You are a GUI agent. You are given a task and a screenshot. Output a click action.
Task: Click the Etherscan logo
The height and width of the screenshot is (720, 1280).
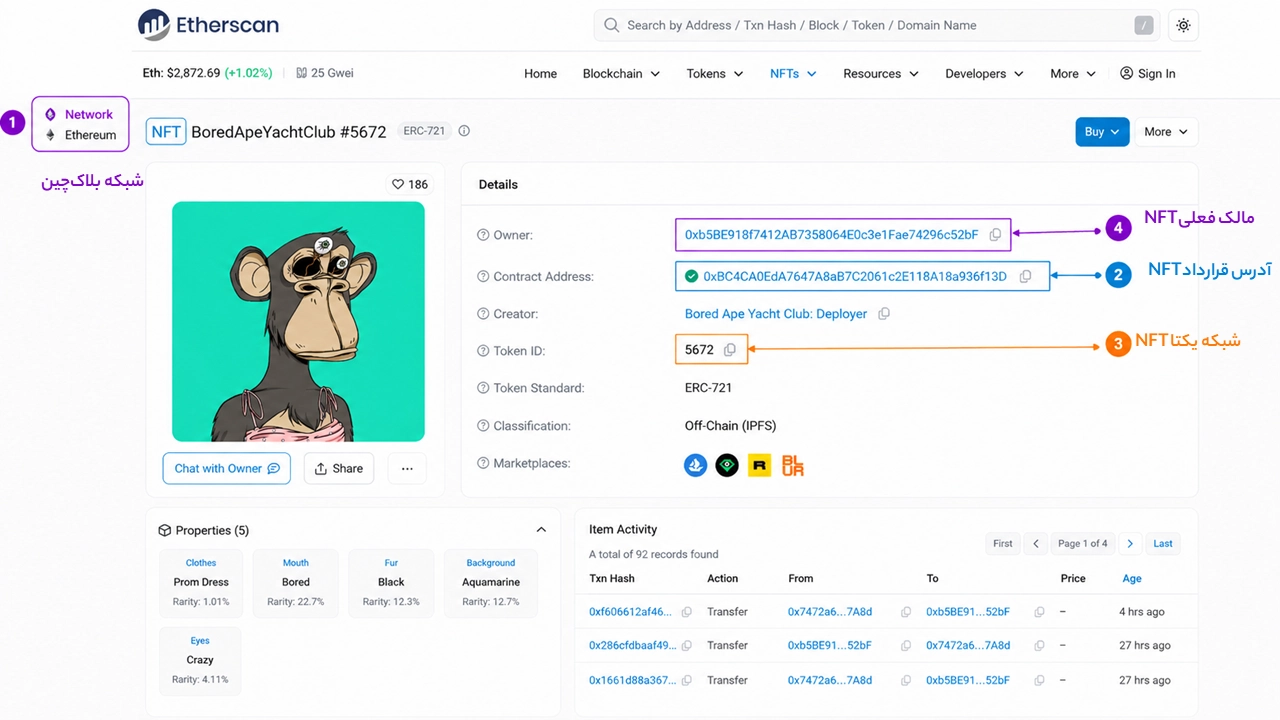208,25
